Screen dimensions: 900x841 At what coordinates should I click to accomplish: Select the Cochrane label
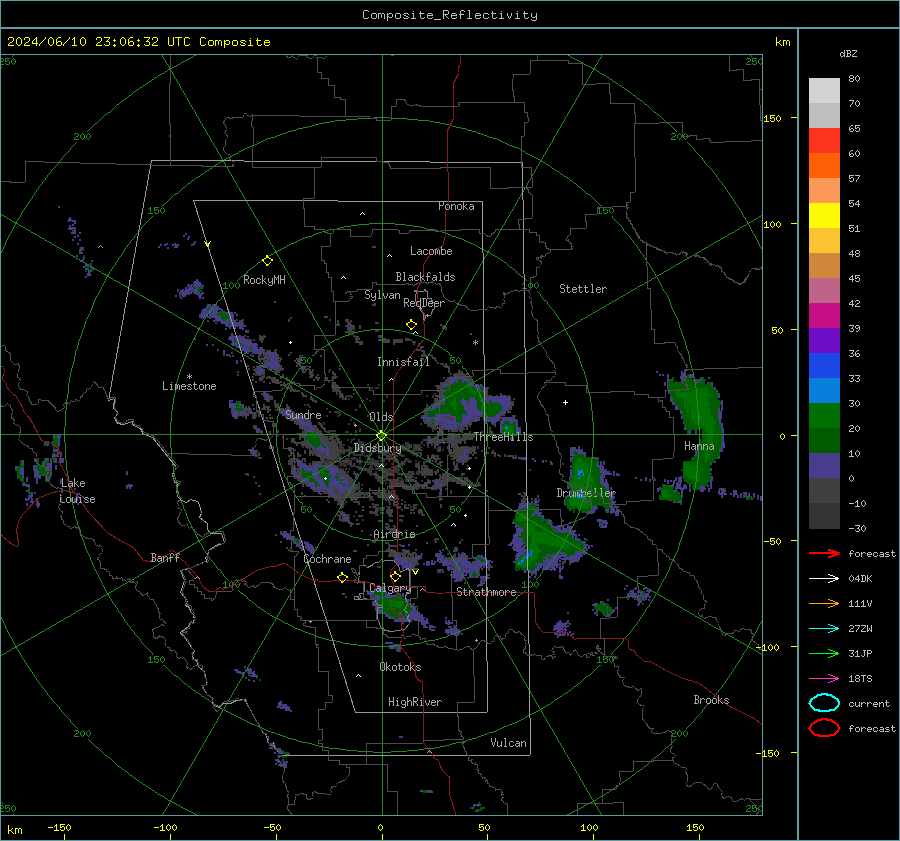click(x=327, y=559)
